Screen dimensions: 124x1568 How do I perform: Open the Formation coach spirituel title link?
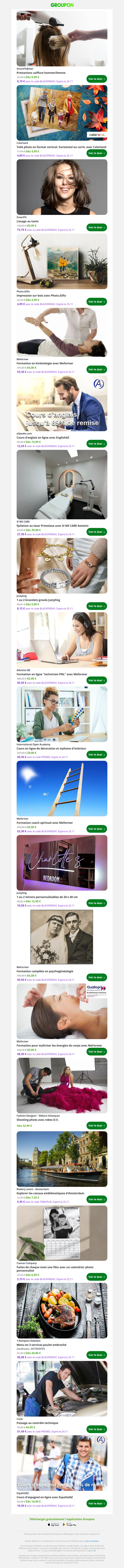coord(45,823)
